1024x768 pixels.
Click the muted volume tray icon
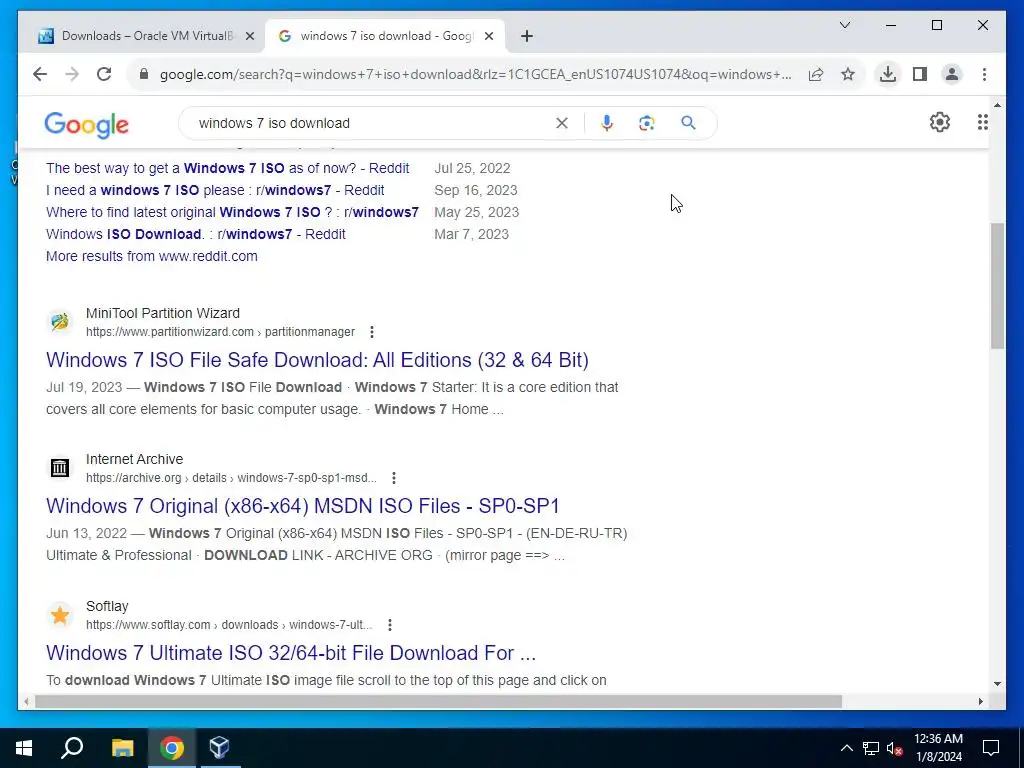(895, 748)
